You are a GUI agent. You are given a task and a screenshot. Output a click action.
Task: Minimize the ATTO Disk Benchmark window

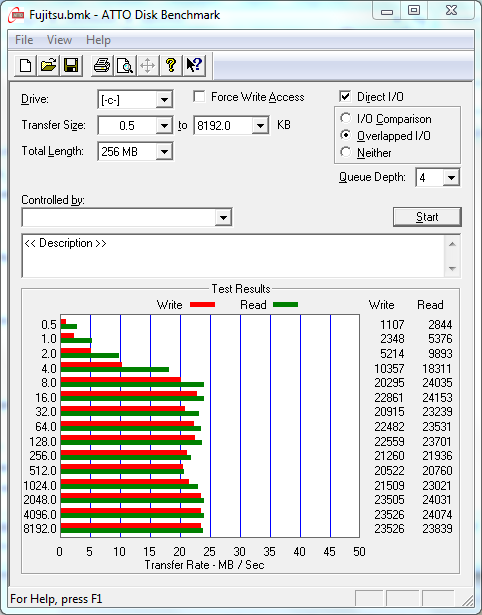coord(387,11)
